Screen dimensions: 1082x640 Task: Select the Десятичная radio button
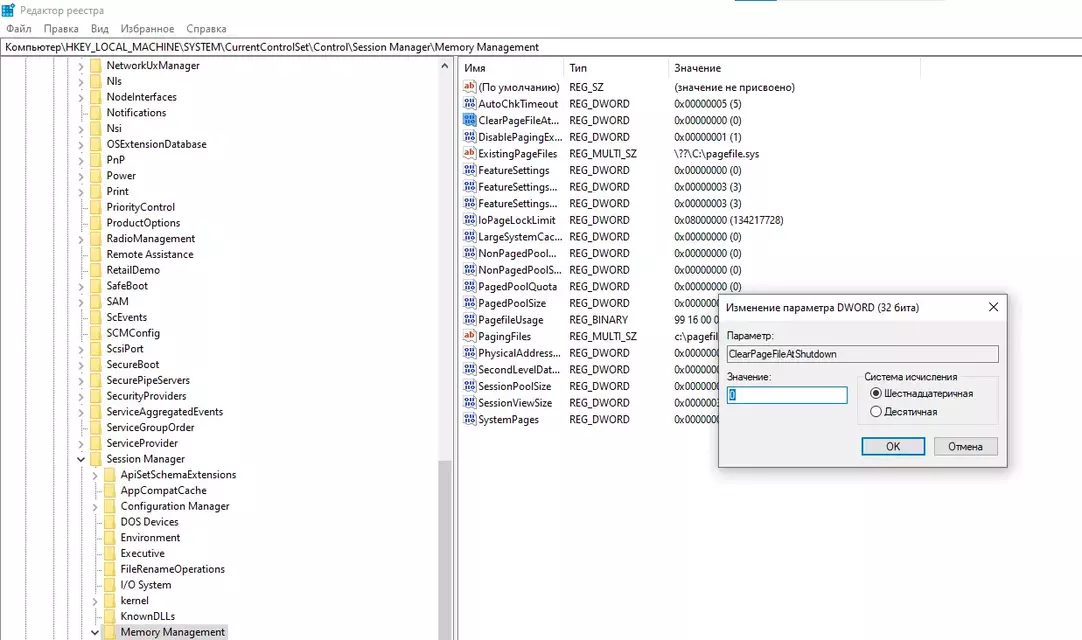pyautogui.click(x=876, y=411)
